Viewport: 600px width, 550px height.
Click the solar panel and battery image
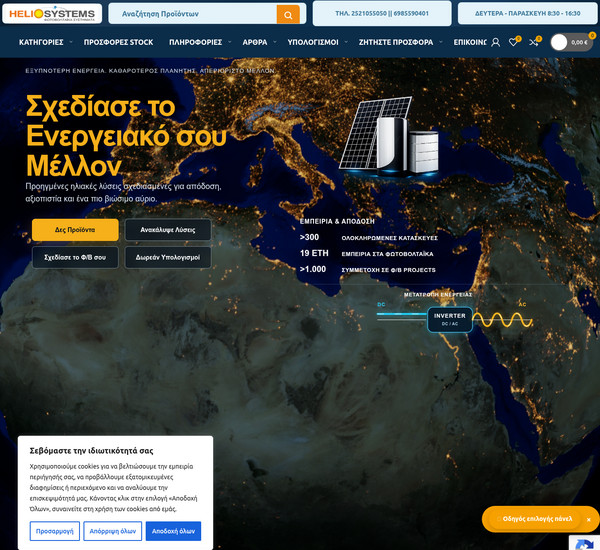pos(389,136)
